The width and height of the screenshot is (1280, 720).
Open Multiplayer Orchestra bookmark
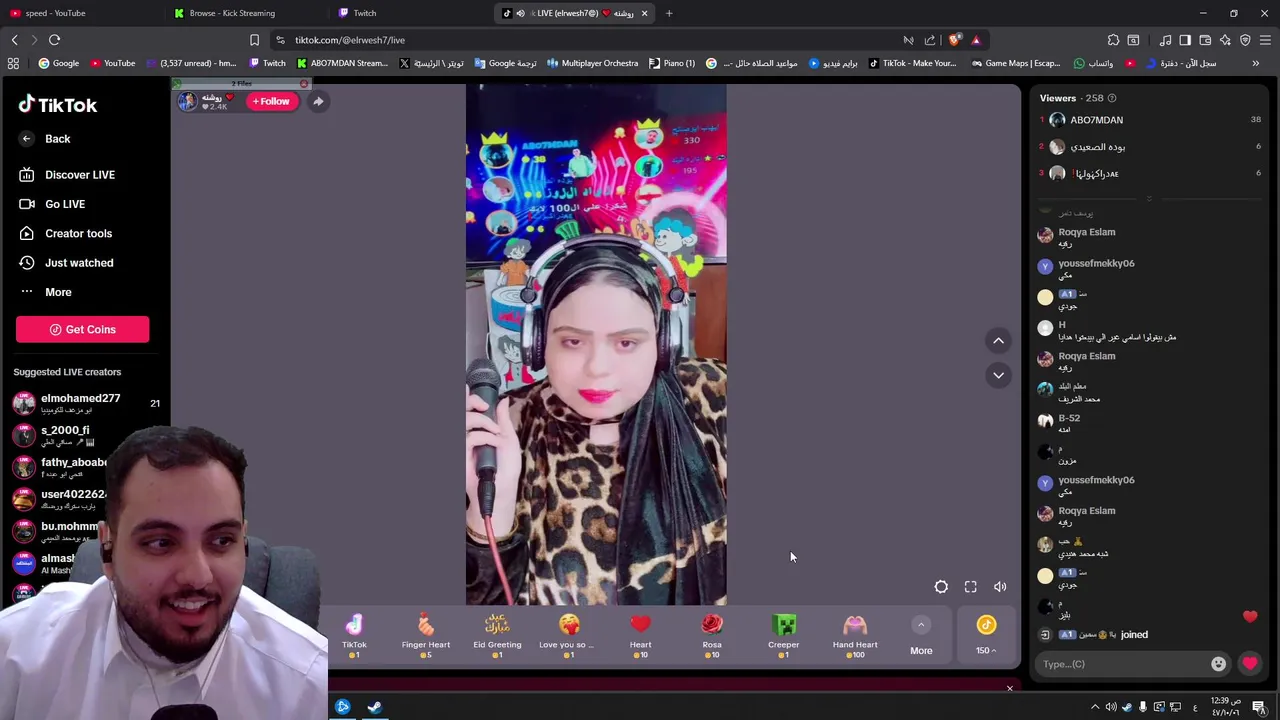592,63
